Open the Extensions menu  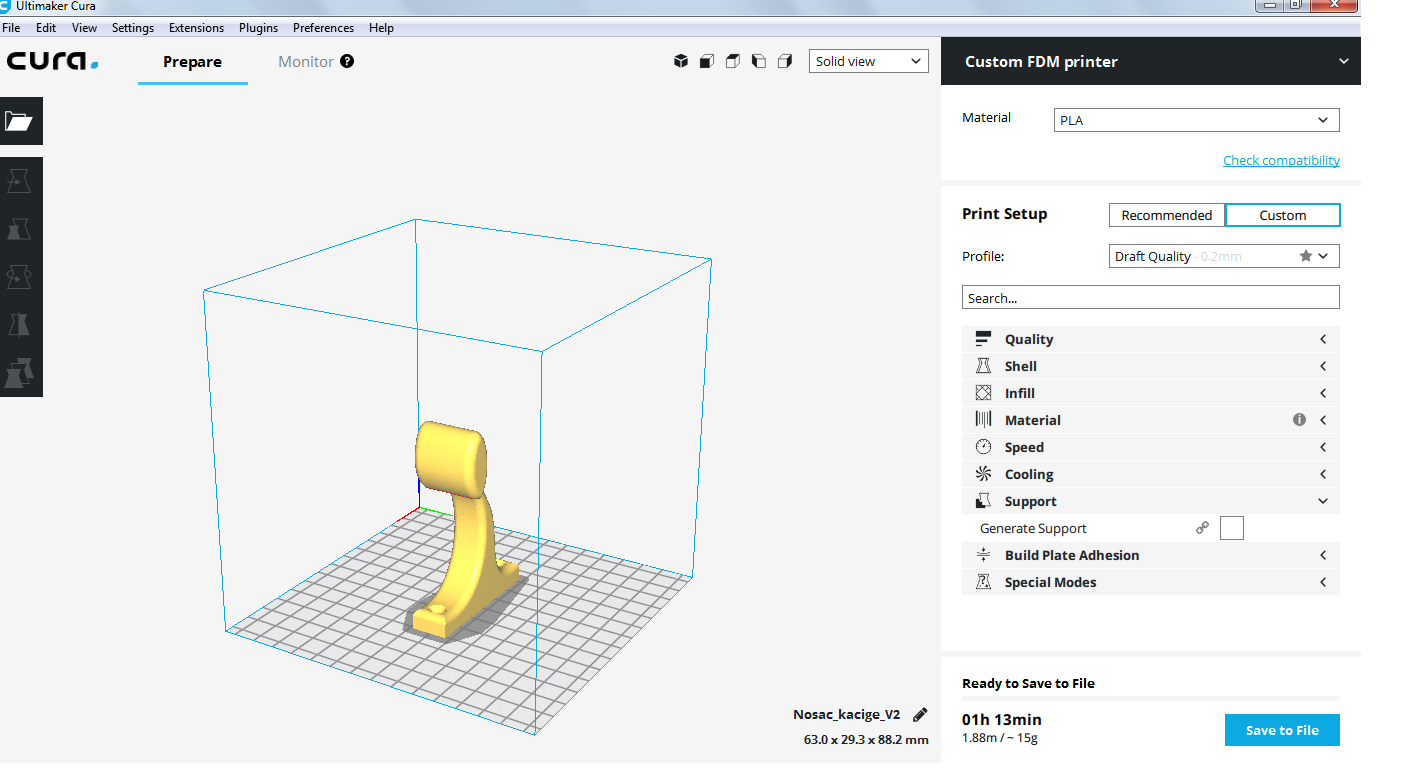tap(196, 28)
